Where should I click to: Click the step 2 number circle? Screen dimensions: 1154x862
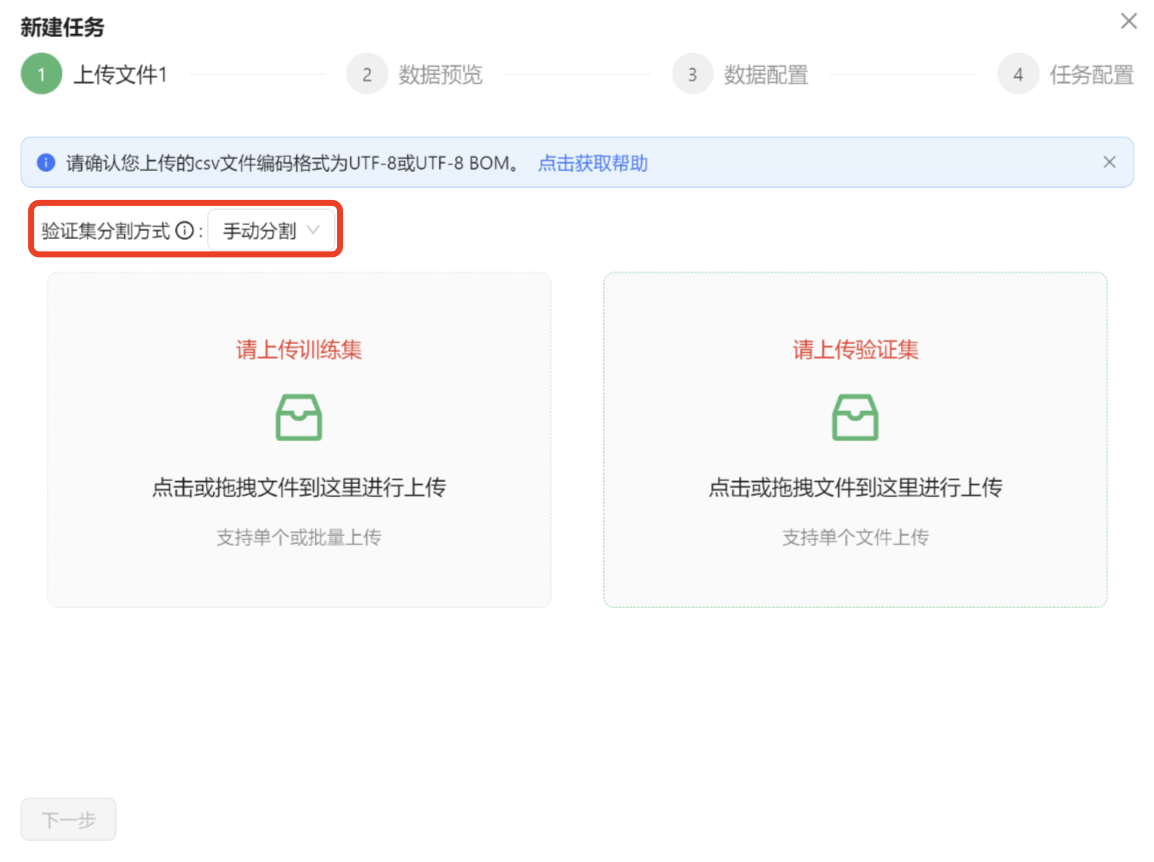tap(367, 75)
